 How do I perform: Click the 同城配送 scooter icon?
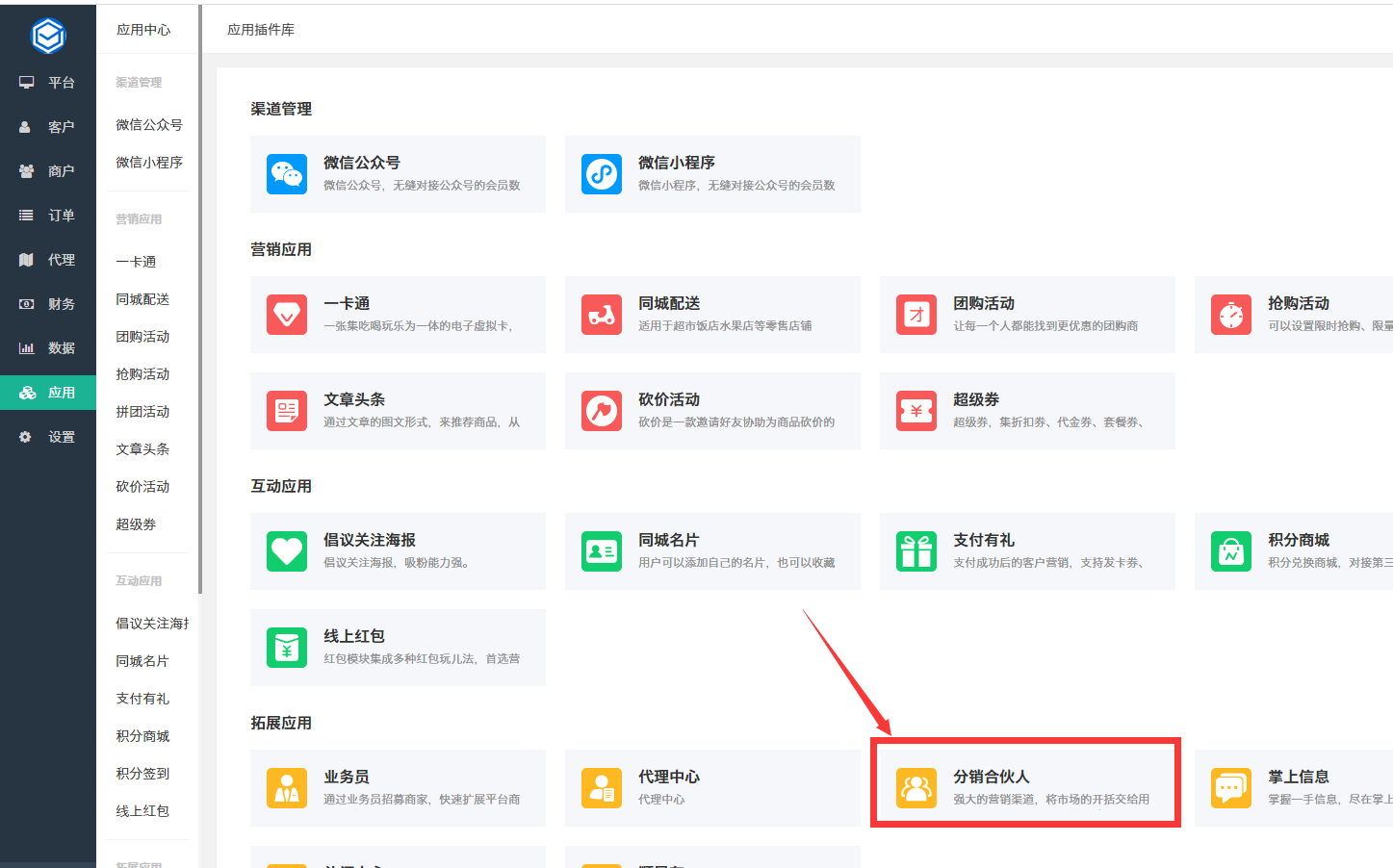(x=602, y=315)
